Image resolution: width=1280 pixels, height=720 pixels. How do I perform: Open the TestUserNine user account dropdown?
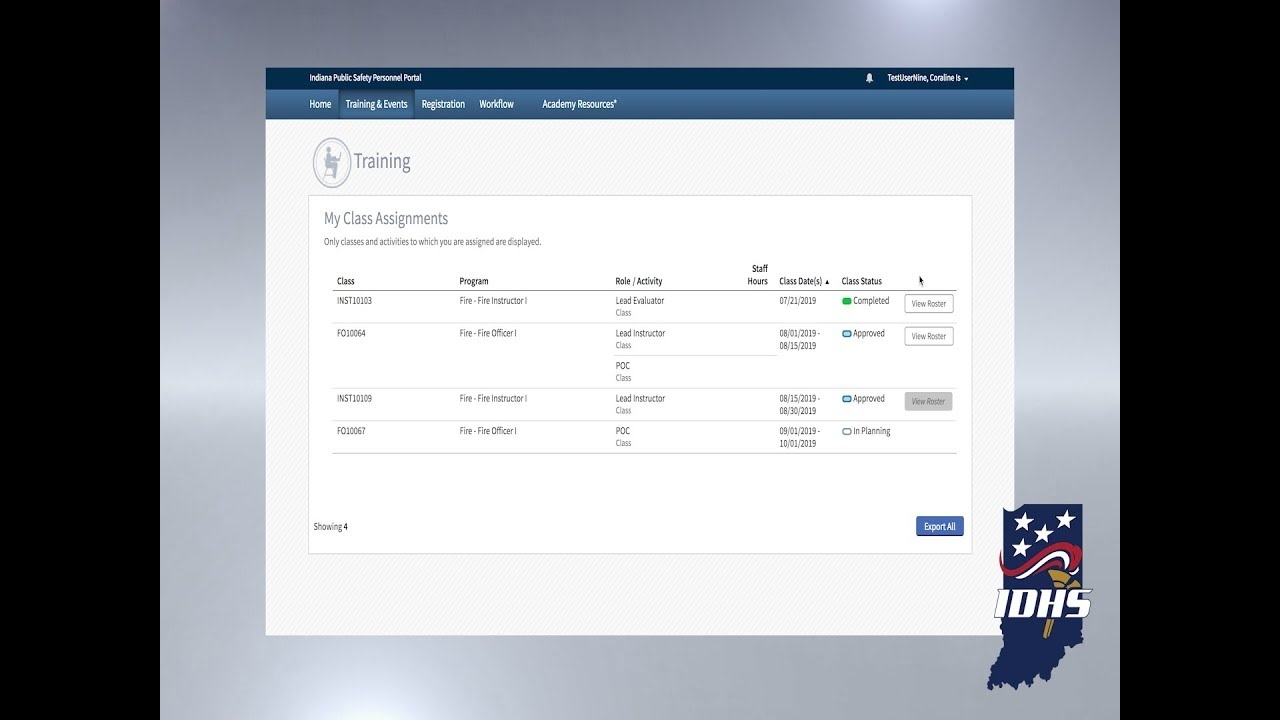pos(927,78)
